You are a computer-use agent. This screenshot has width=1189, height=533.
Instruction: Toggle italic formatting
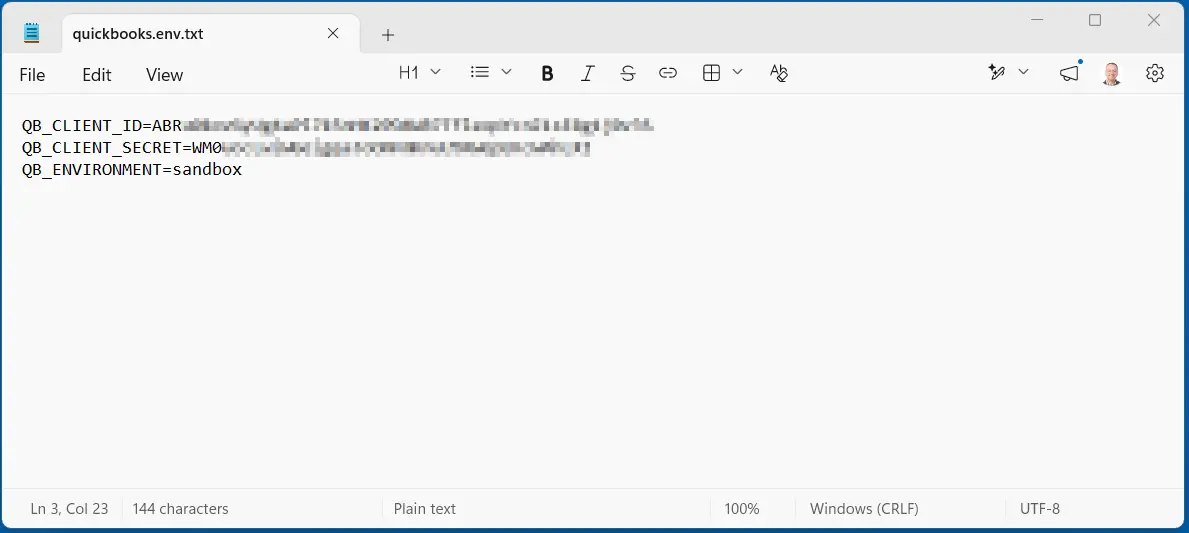point(587,73)
